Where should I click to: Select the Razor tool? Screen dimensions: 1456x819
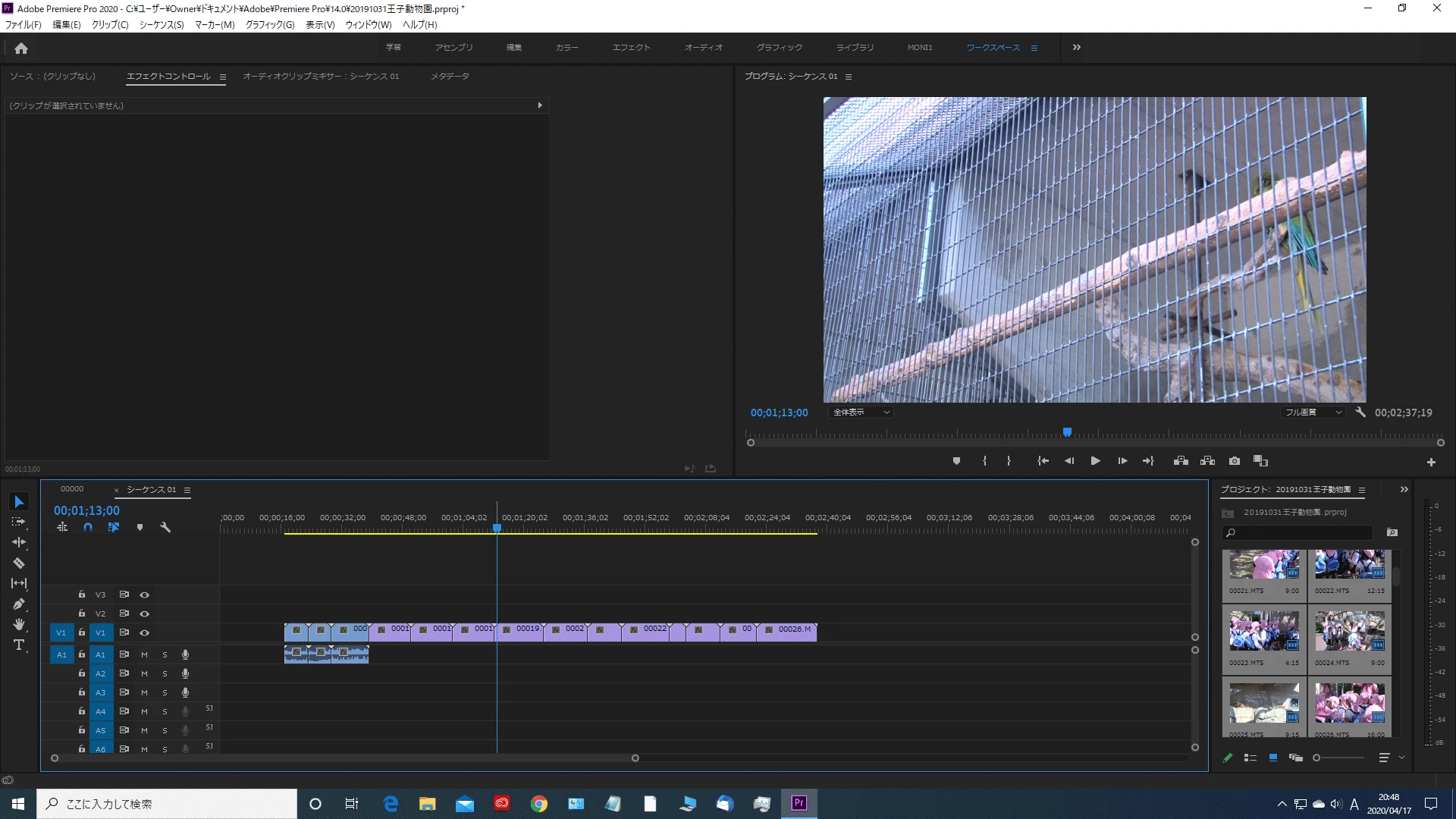[x=19, y=563]
